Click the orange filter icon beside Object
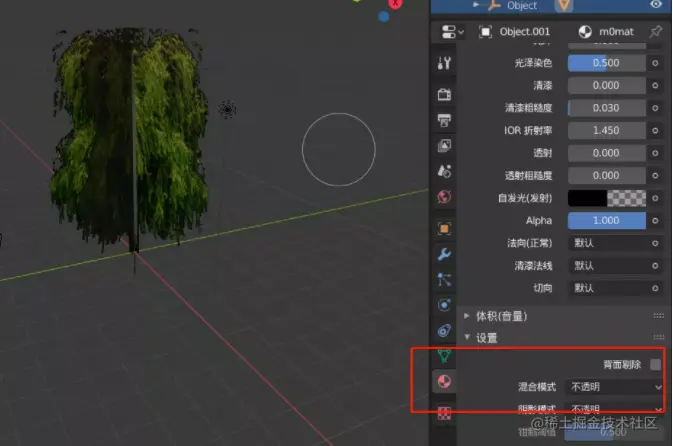The height and width of the screenshot is (446, 673). 564,5
